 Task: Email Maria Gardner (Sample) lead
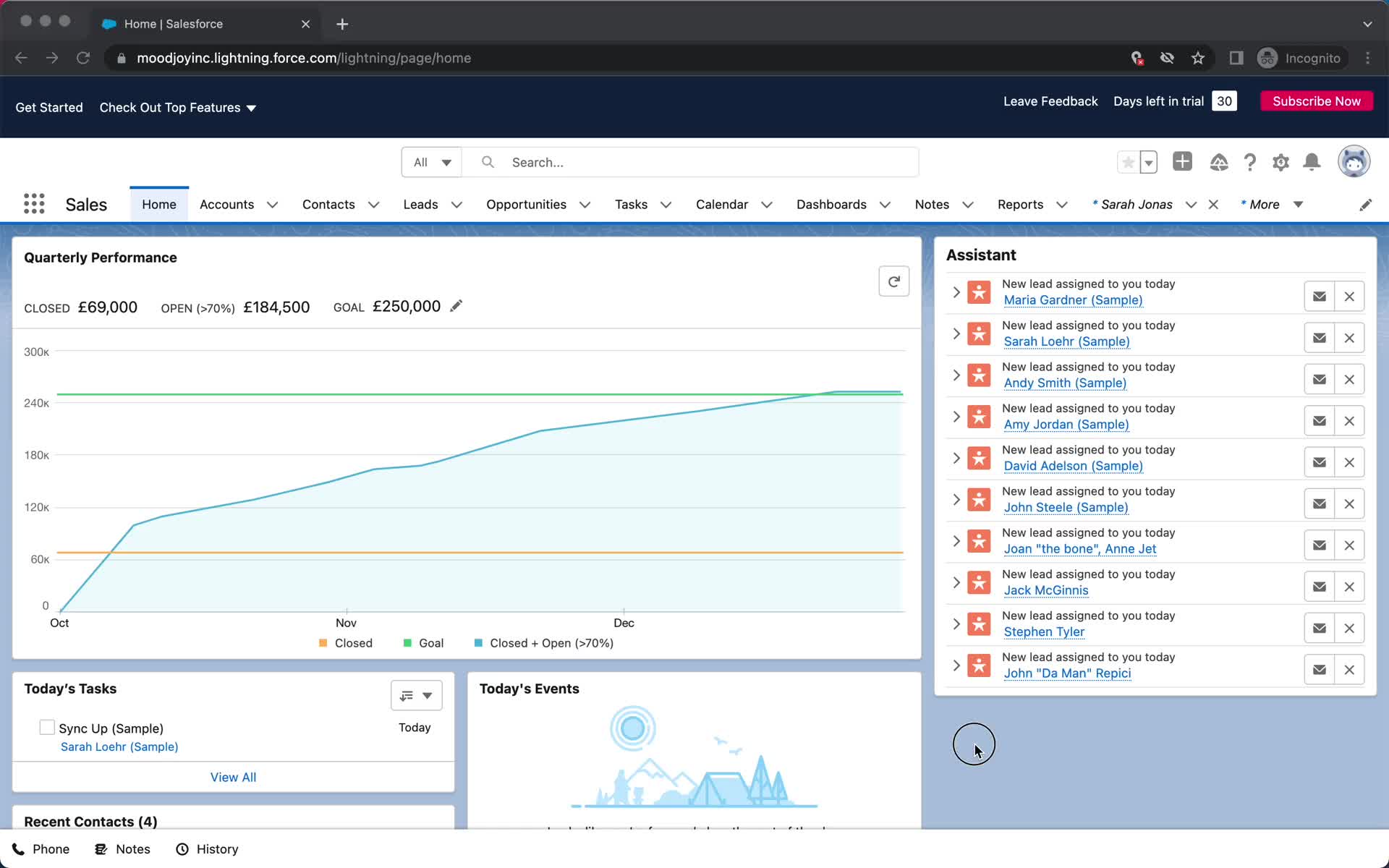pyautogui.click(x=1320, y=297)
